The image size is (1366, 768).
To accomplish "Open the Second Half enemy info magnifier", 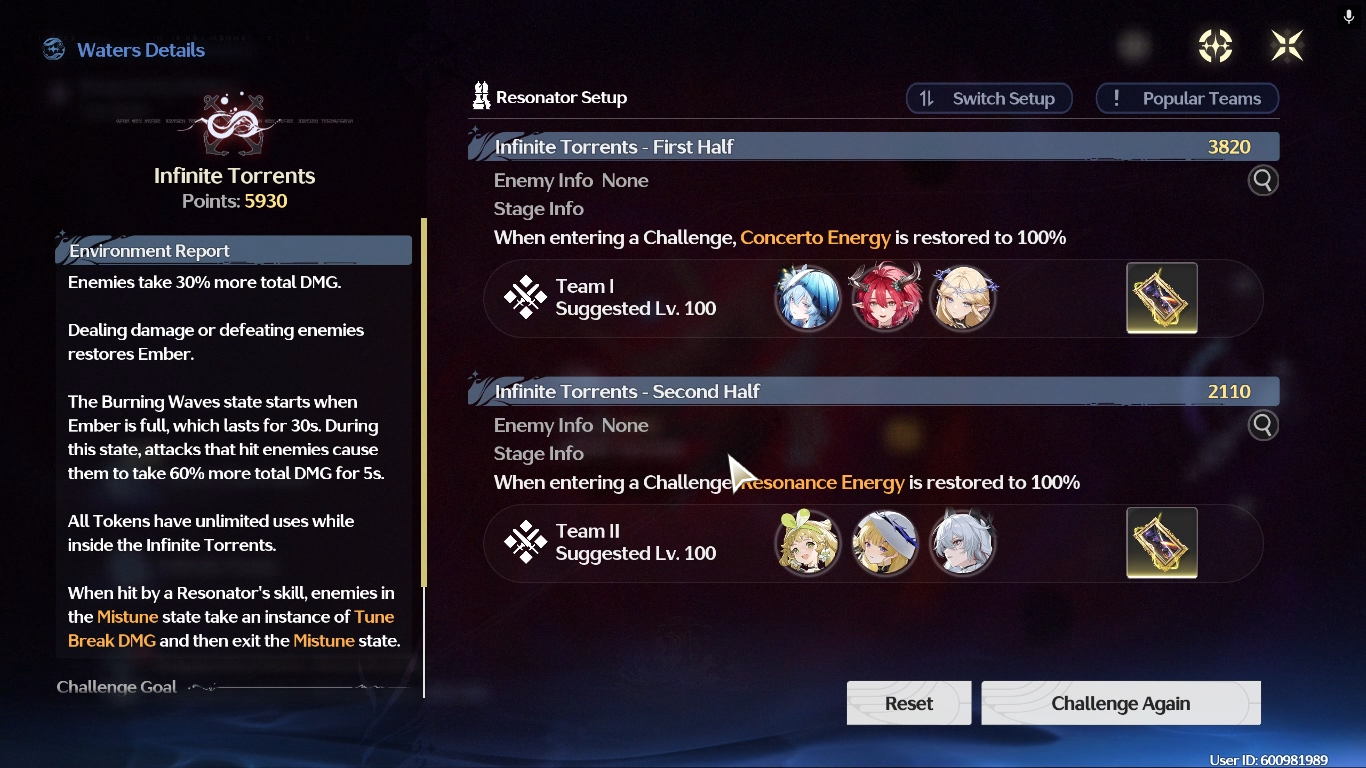I will tap(1263, 426).
